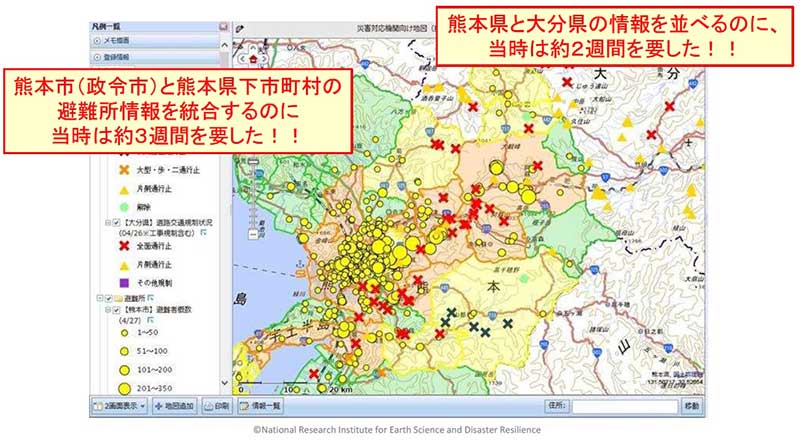Click the 1~50 small yellow circle legend entry
Screen dimensions: 800x442
point(125,333)
